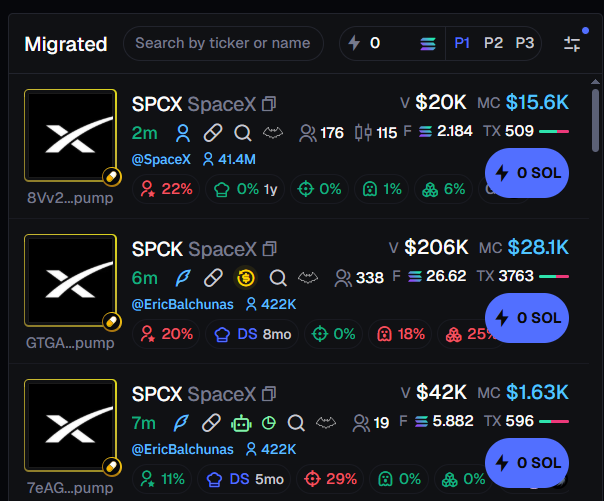This screenshot has width=604, height=501.
Task: Select preset P1
Action: (462, 43)
